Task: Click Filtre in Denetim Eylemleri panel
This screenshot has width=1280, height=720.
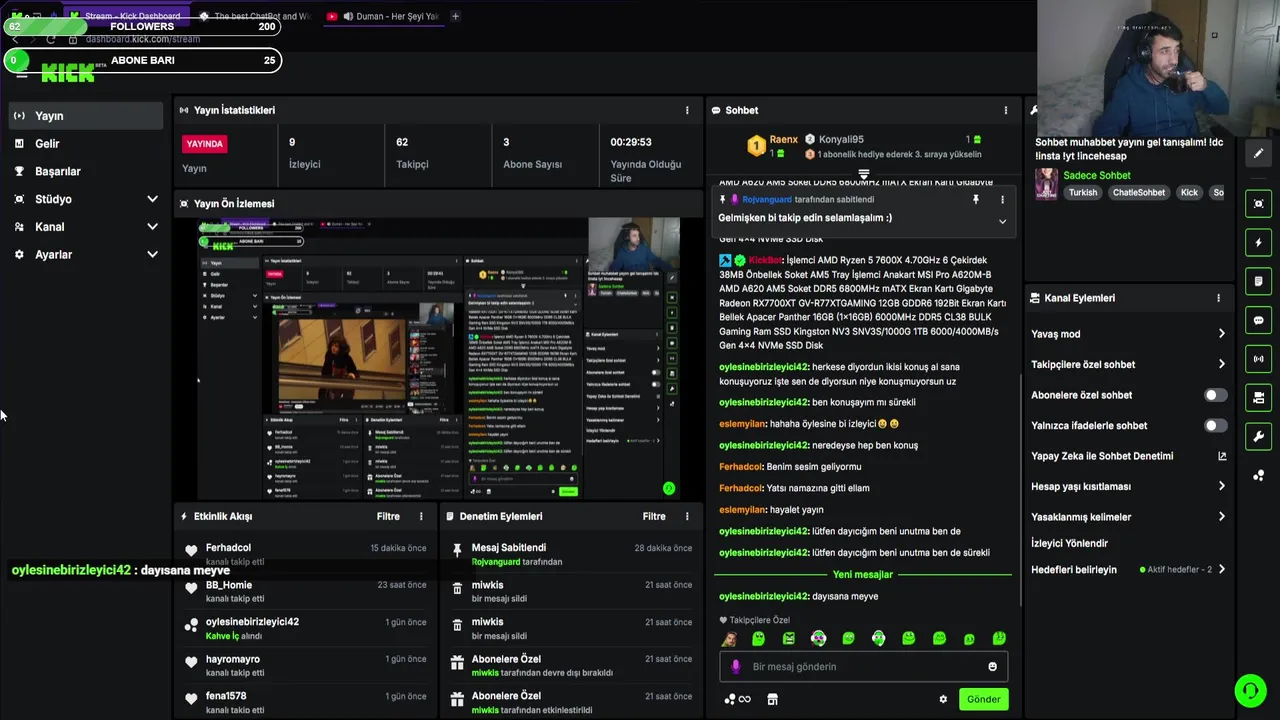Action: coord(654,516)
